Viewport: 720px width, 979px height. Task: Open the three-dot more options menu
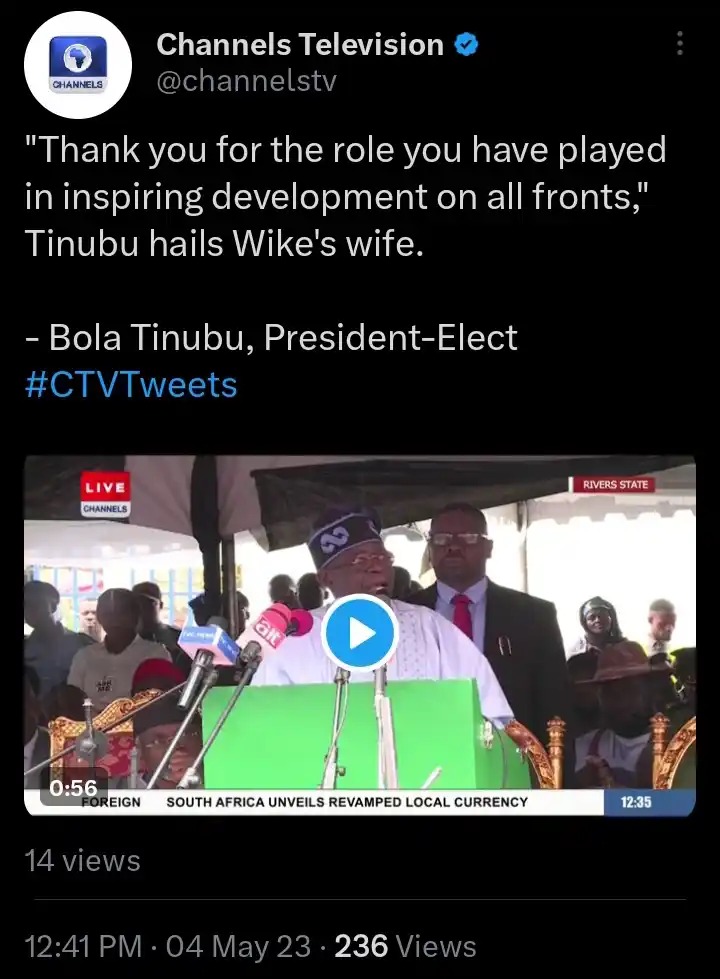point(679,43)
